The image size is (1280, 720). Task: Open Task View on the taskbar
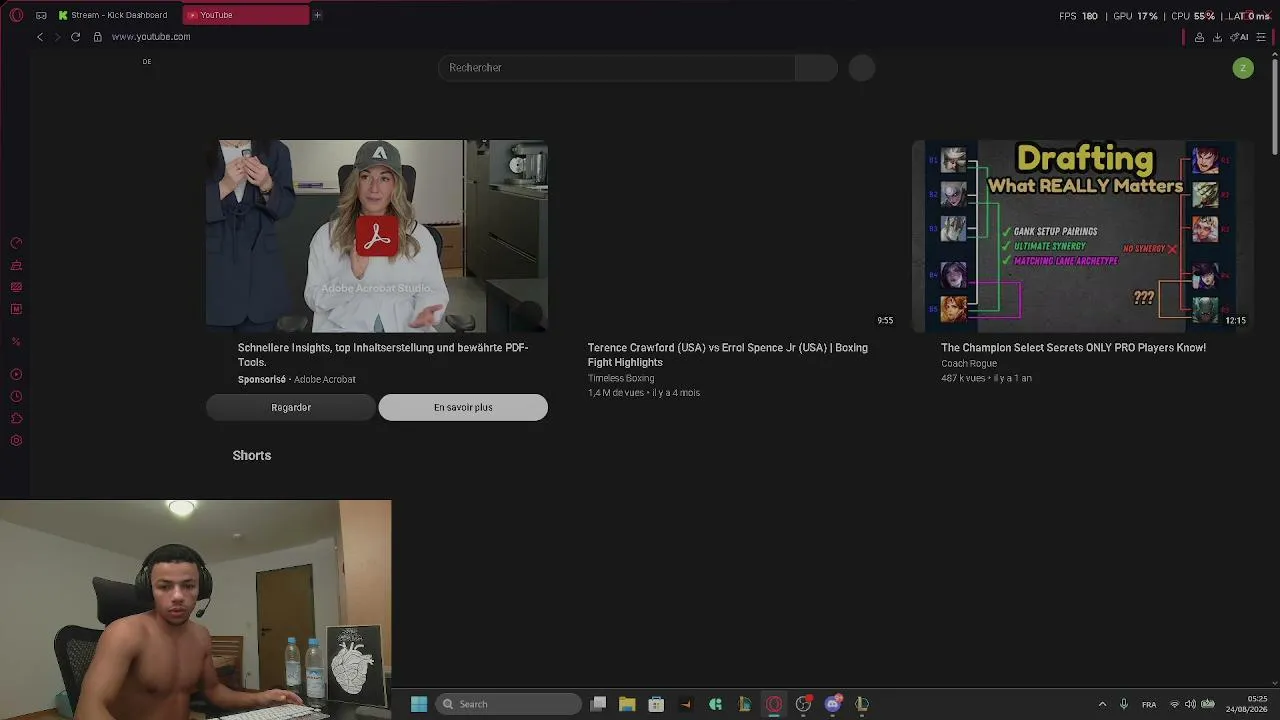coord(598,704)
